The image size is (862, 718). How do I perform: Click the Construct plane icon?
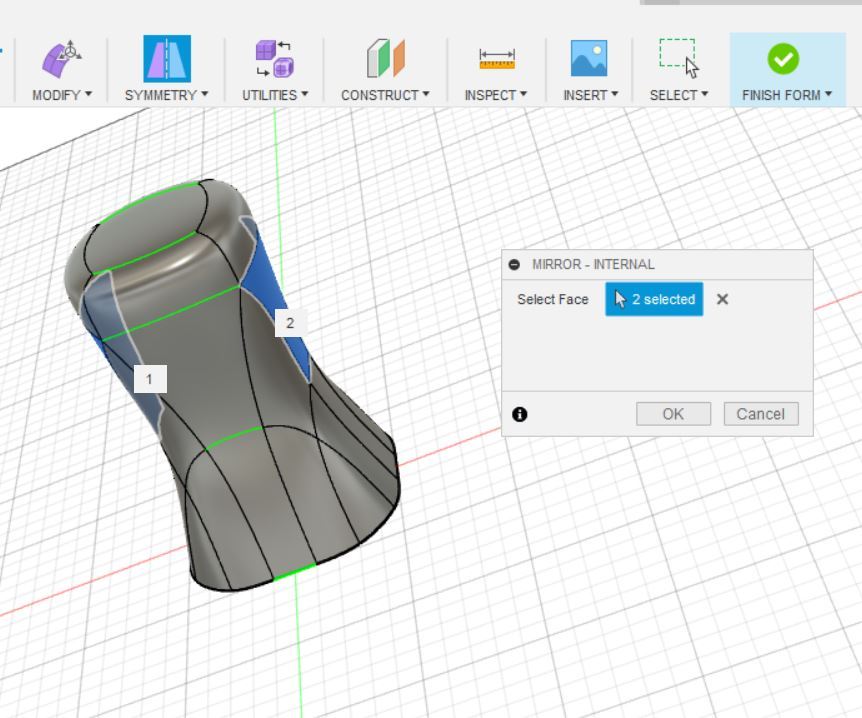385,58
